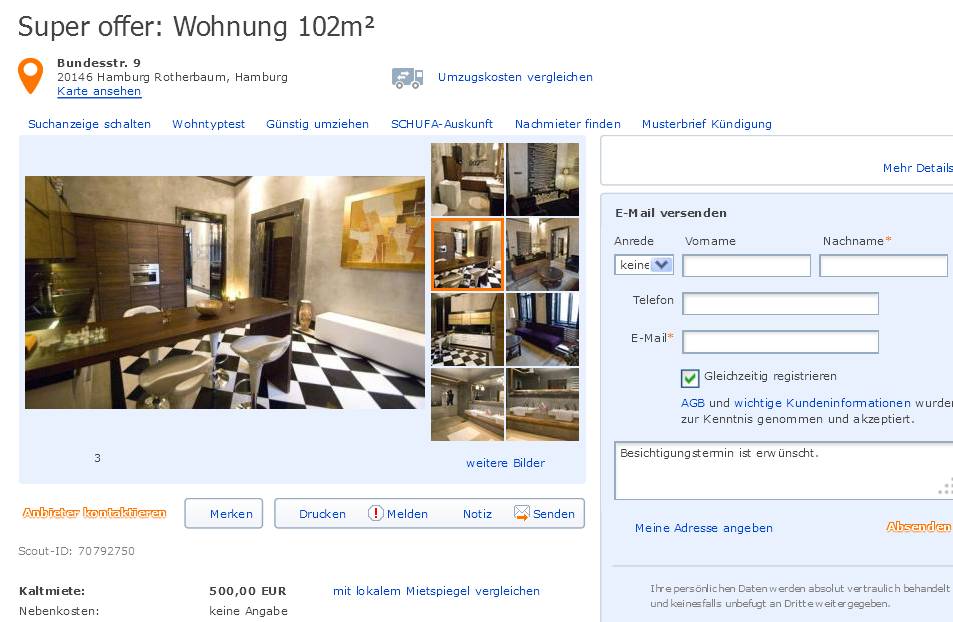Open the Anrede dropdown

point(644,265)
